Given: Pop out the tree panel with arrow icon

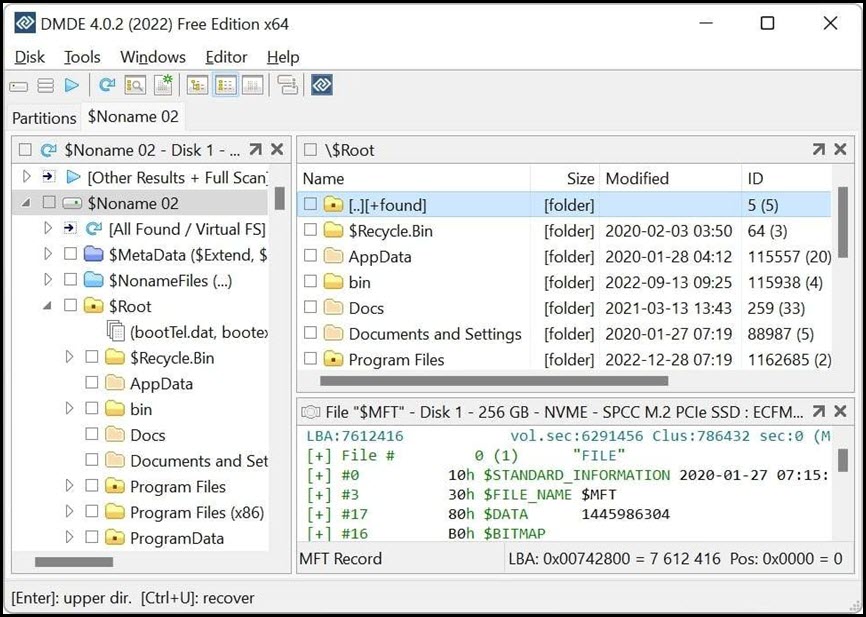Looking at the screenshot, I should pos(255,149).
